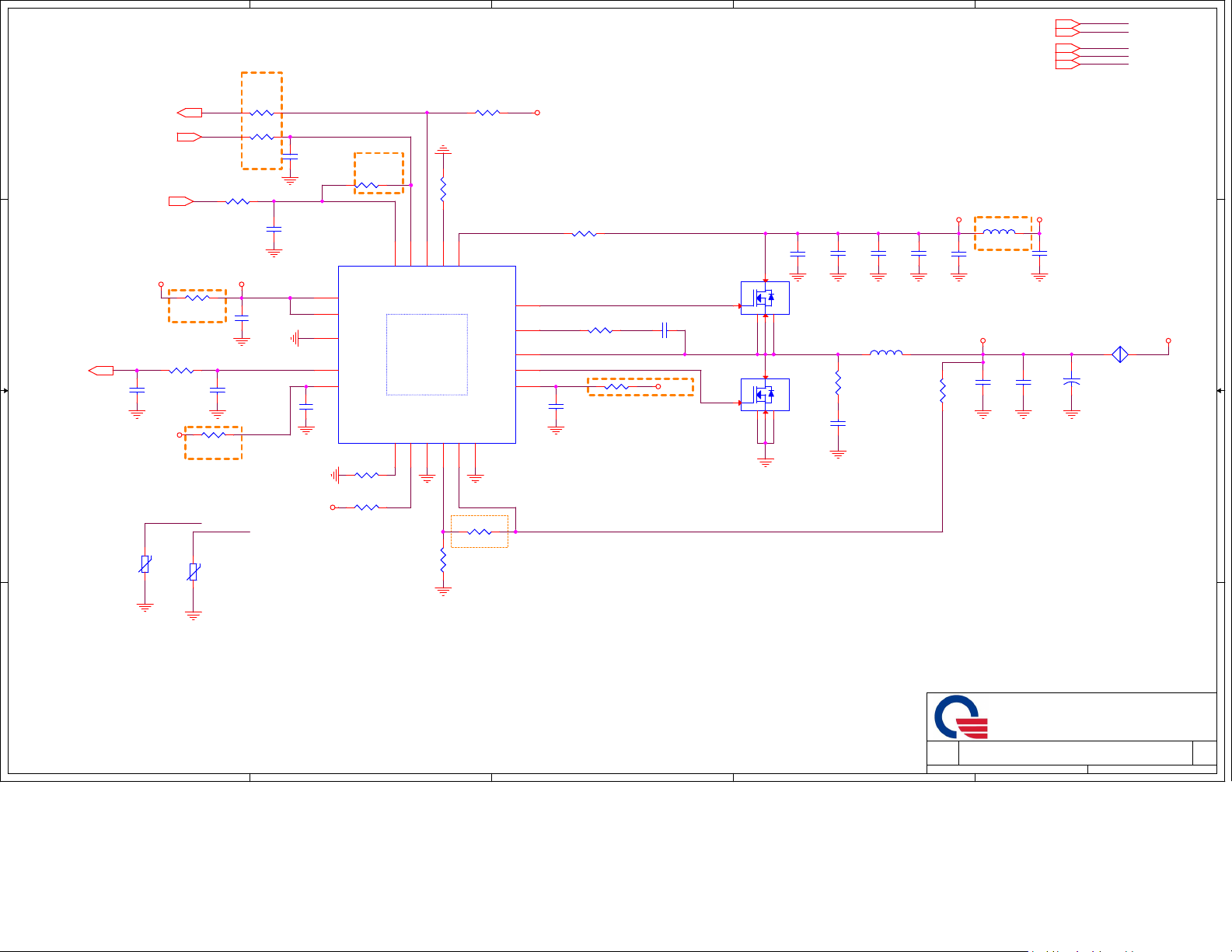The image size is (1232, 952).
Task: Click the capacitor under the tall dashed box's lower resistor
Action: pos(290,157)
